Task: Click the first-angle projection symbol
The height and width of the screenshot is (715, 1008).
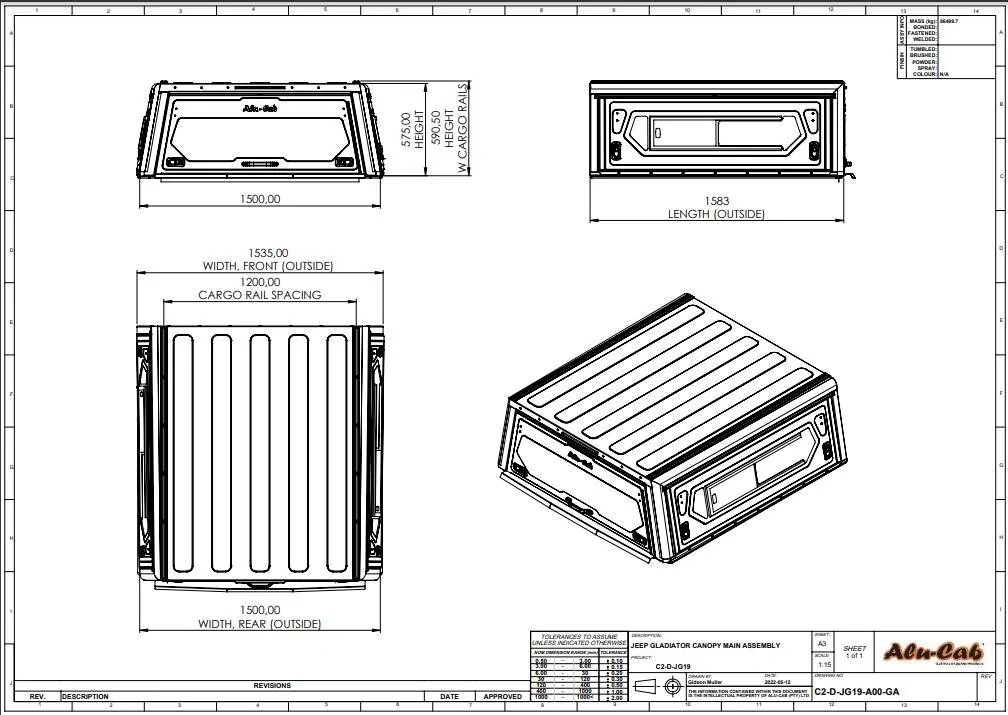Action: pos(656,687)
